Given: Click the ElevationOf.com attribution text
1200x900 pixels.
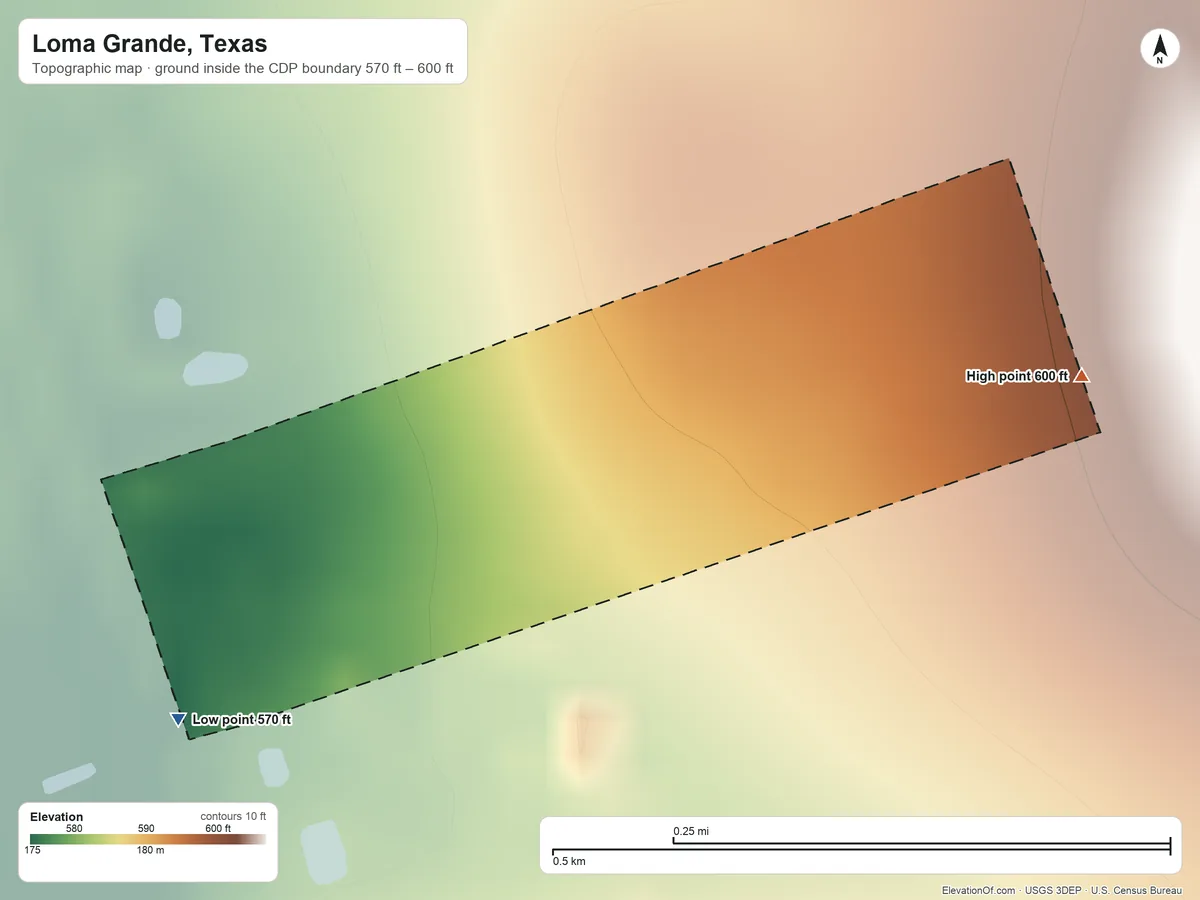Looking at the screenshot, I should click(x=979, y=890).
